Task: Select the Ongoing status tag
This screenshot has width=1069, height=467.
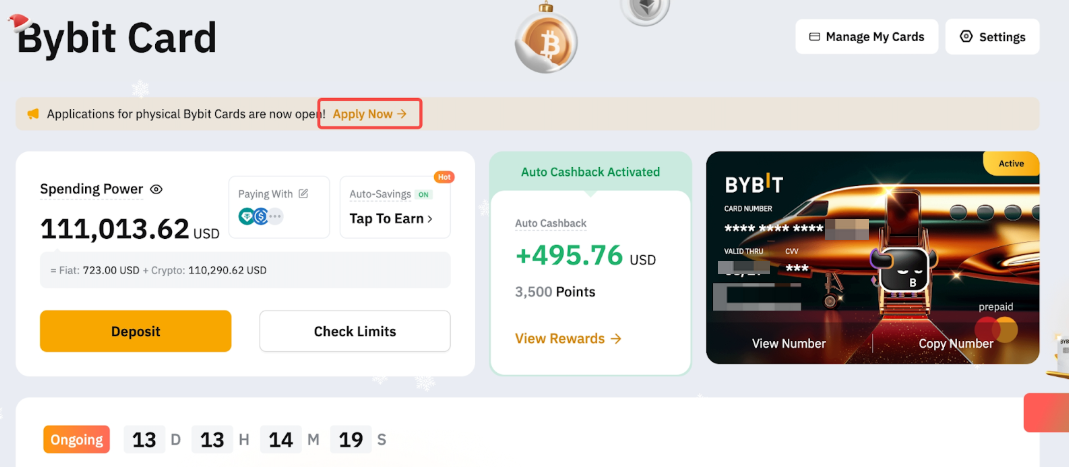Action: 76,440
